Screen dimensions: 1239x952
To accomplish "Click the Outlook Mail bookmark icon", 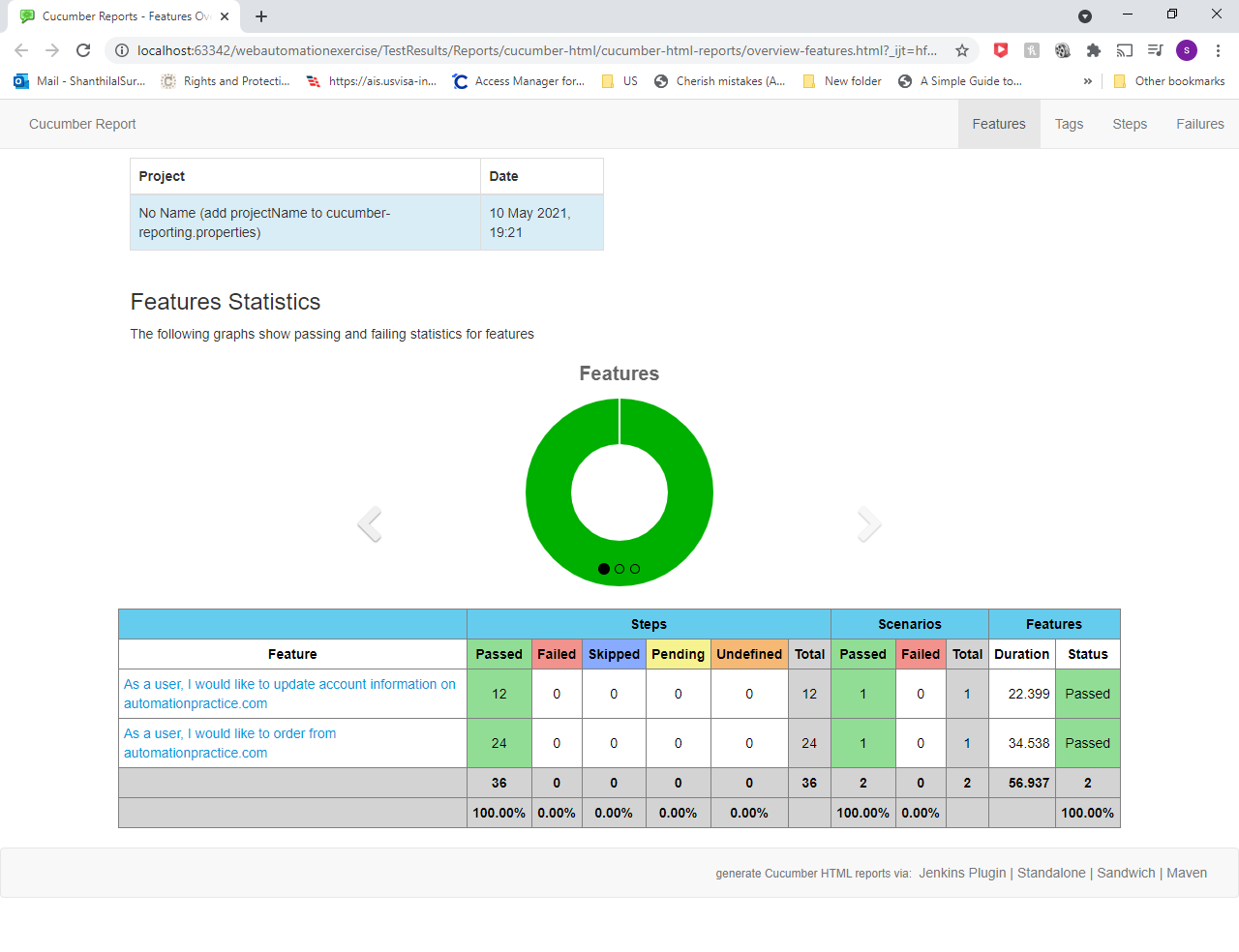I will tap(20, 81).
